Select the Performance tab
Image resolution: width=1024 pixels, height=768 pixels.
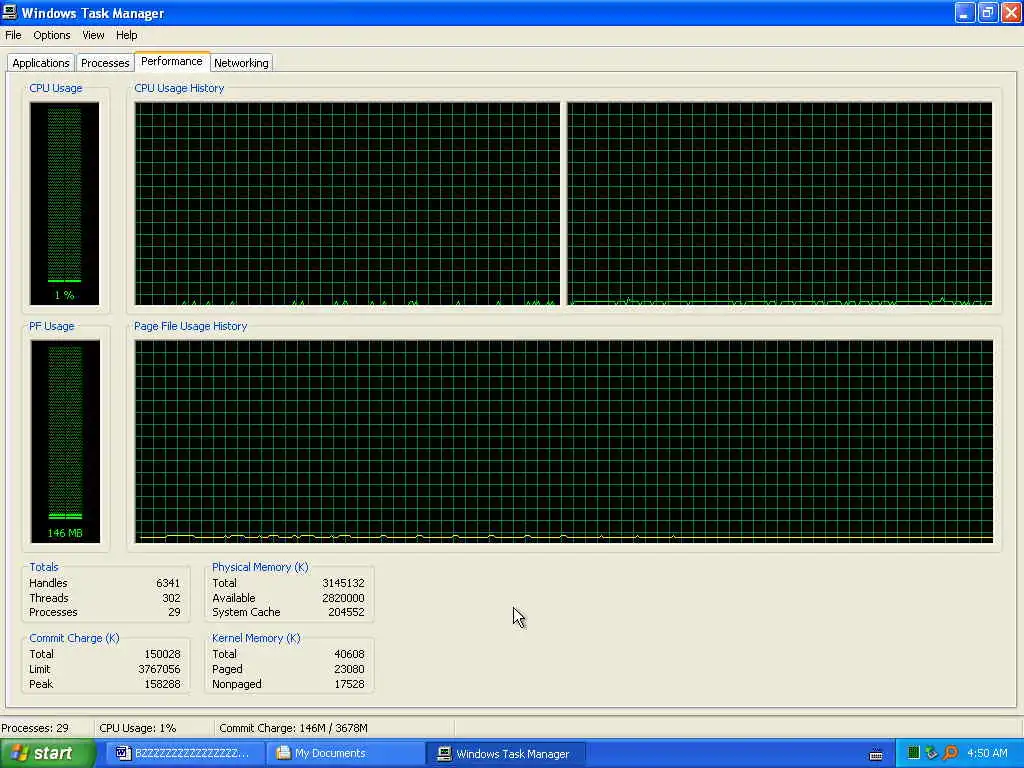click(172, 61)
